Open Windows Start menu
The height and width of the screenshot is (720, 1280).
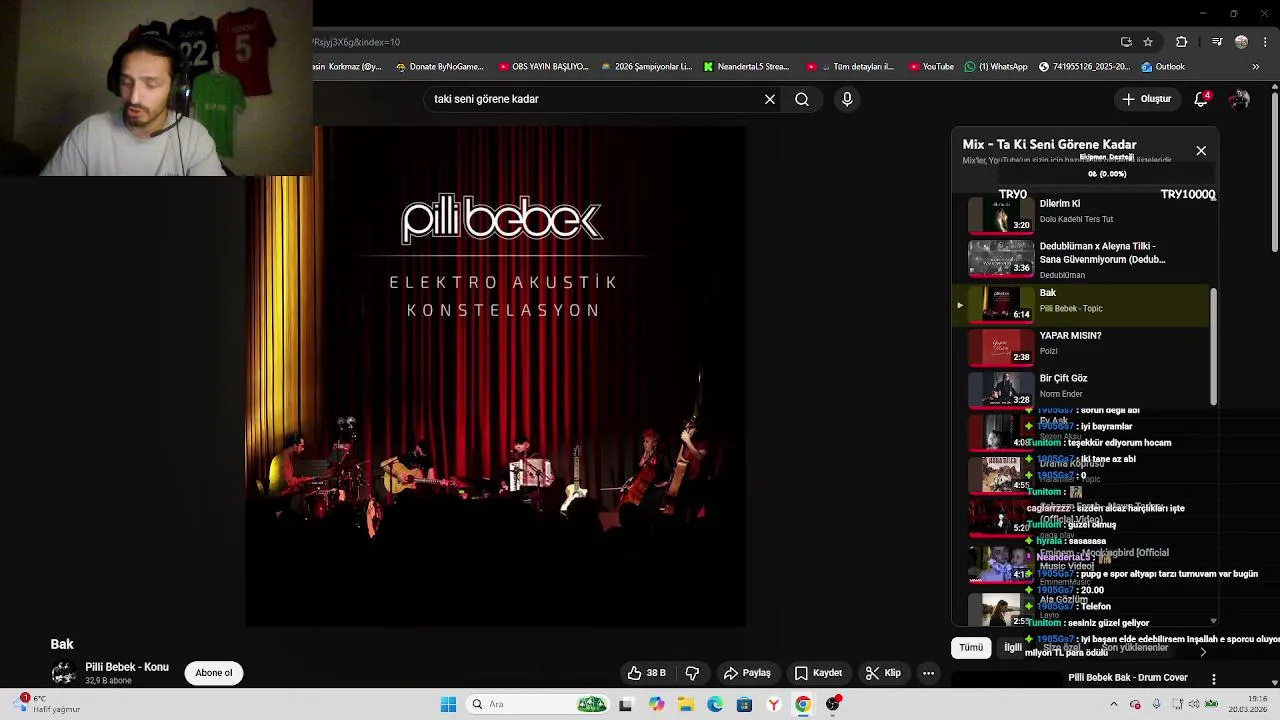click(x=448, y=704)
